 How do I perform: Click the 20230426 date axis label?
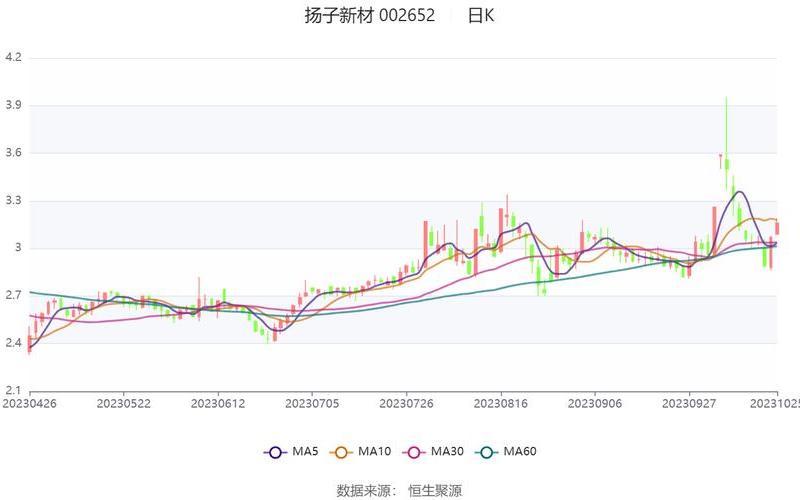click(x=30, y=404)
